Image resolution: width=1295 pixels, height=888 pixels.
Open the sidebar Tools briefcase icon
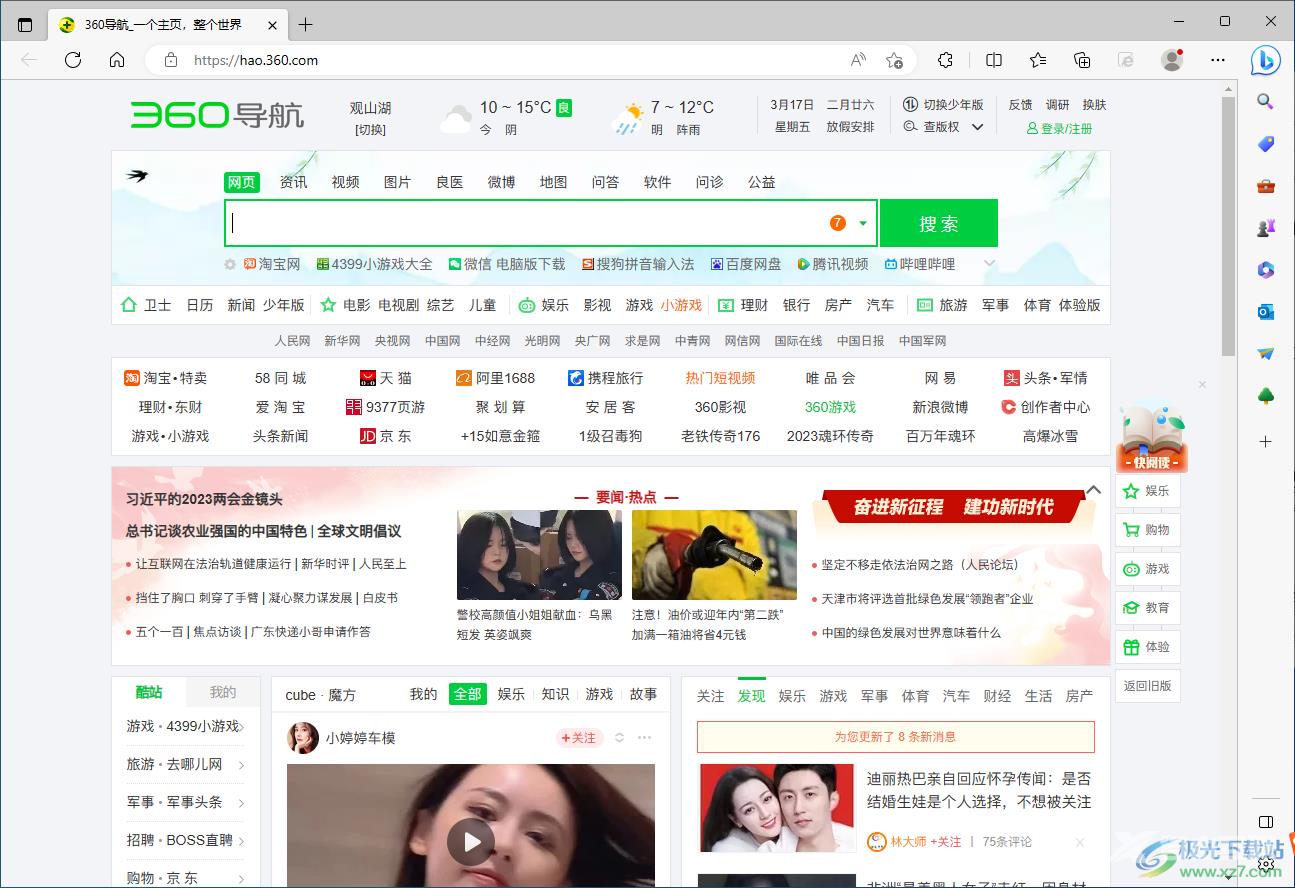tap(1266, 186)
